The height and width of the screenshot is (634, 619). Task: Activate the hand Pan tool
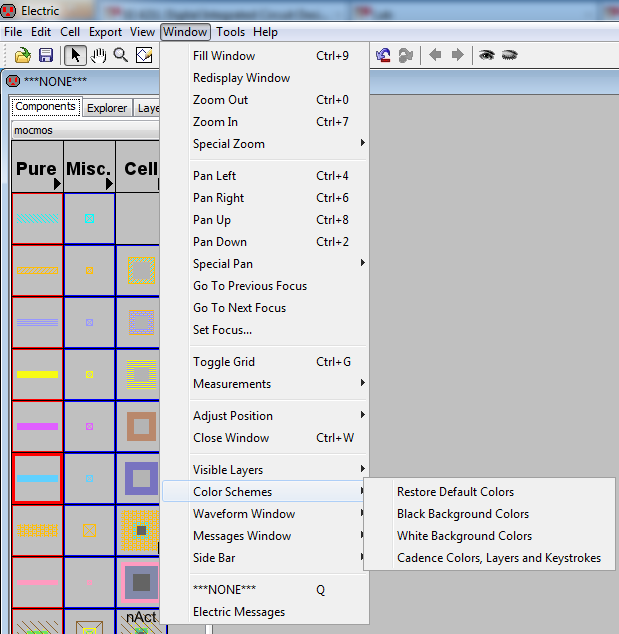(x=98, y=55)
